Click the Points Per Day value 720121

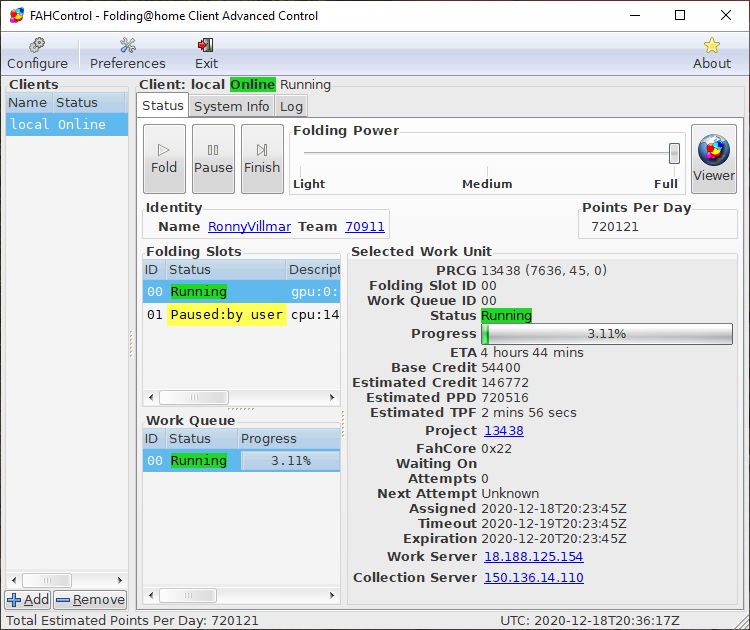click(615, 226)
